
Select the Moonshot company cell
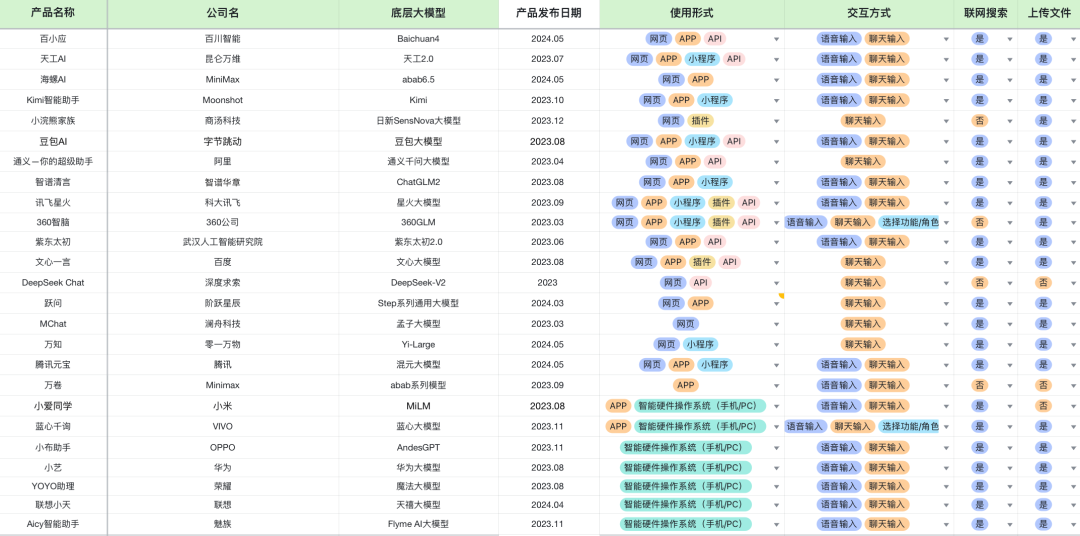click(222, 101)
